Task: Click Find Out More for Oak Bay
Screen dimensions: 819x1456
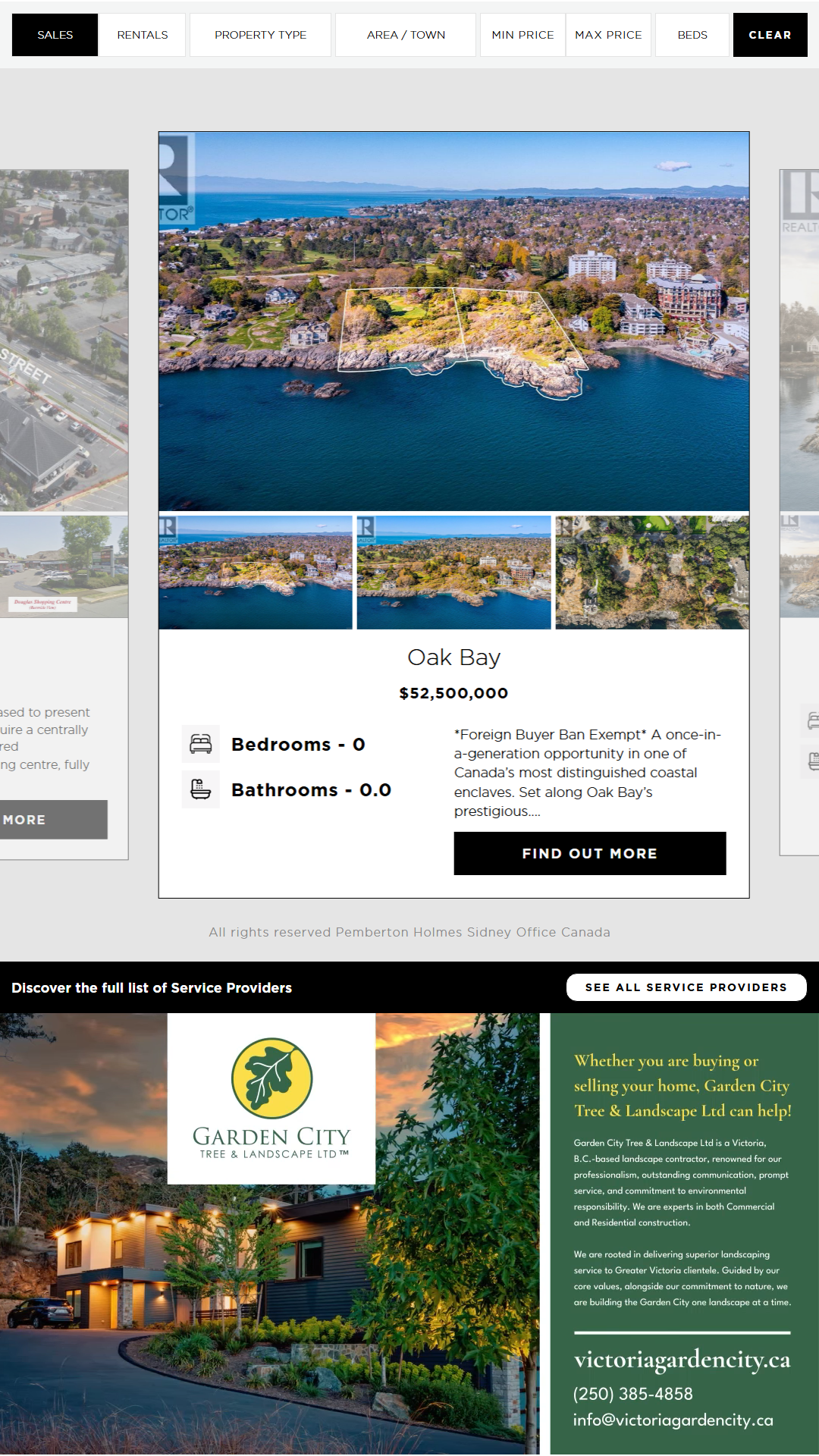Action: [x=589, y=853]
